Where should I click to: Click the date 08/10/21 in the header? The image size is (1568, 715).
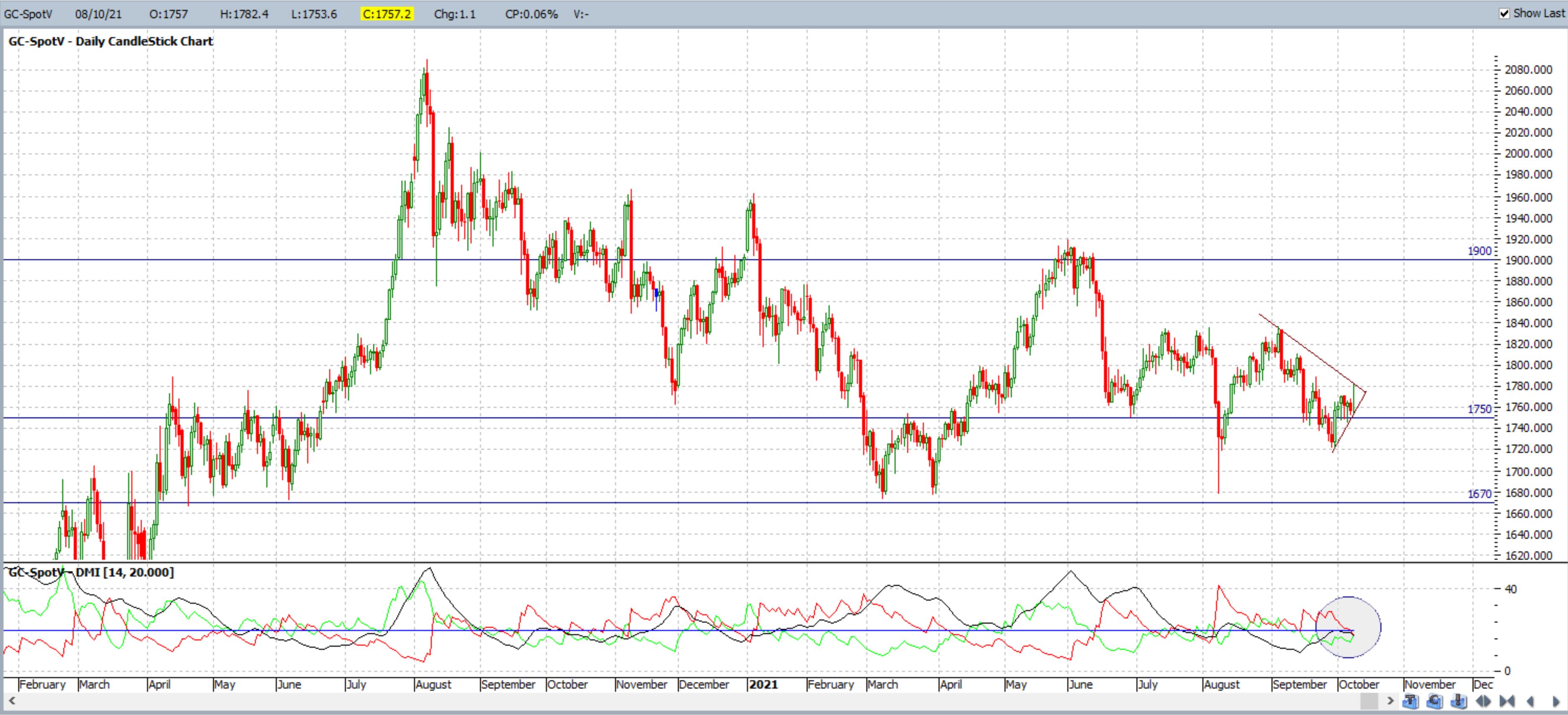tap(98, 14)
